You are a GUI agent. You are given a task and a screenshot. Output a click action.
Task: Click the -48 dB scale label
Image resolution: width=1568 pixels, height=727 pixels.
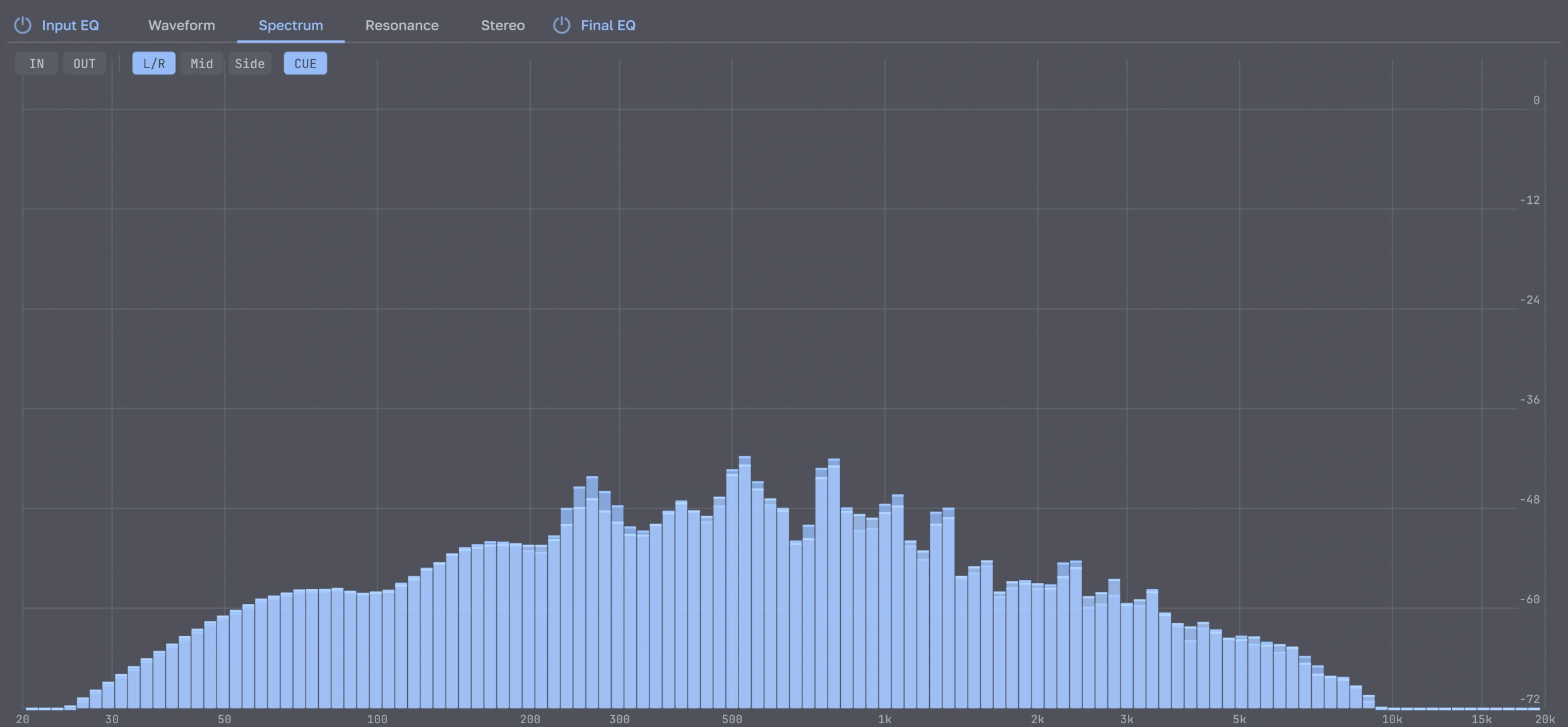1529,499
